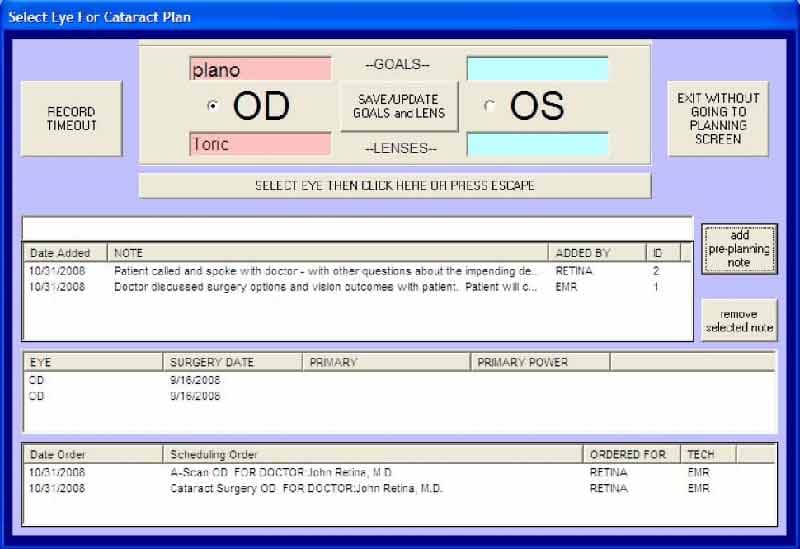Click the empty OS lenses field
The height and width of the screenshot is (549, 800).
click(x=537, y=144)
